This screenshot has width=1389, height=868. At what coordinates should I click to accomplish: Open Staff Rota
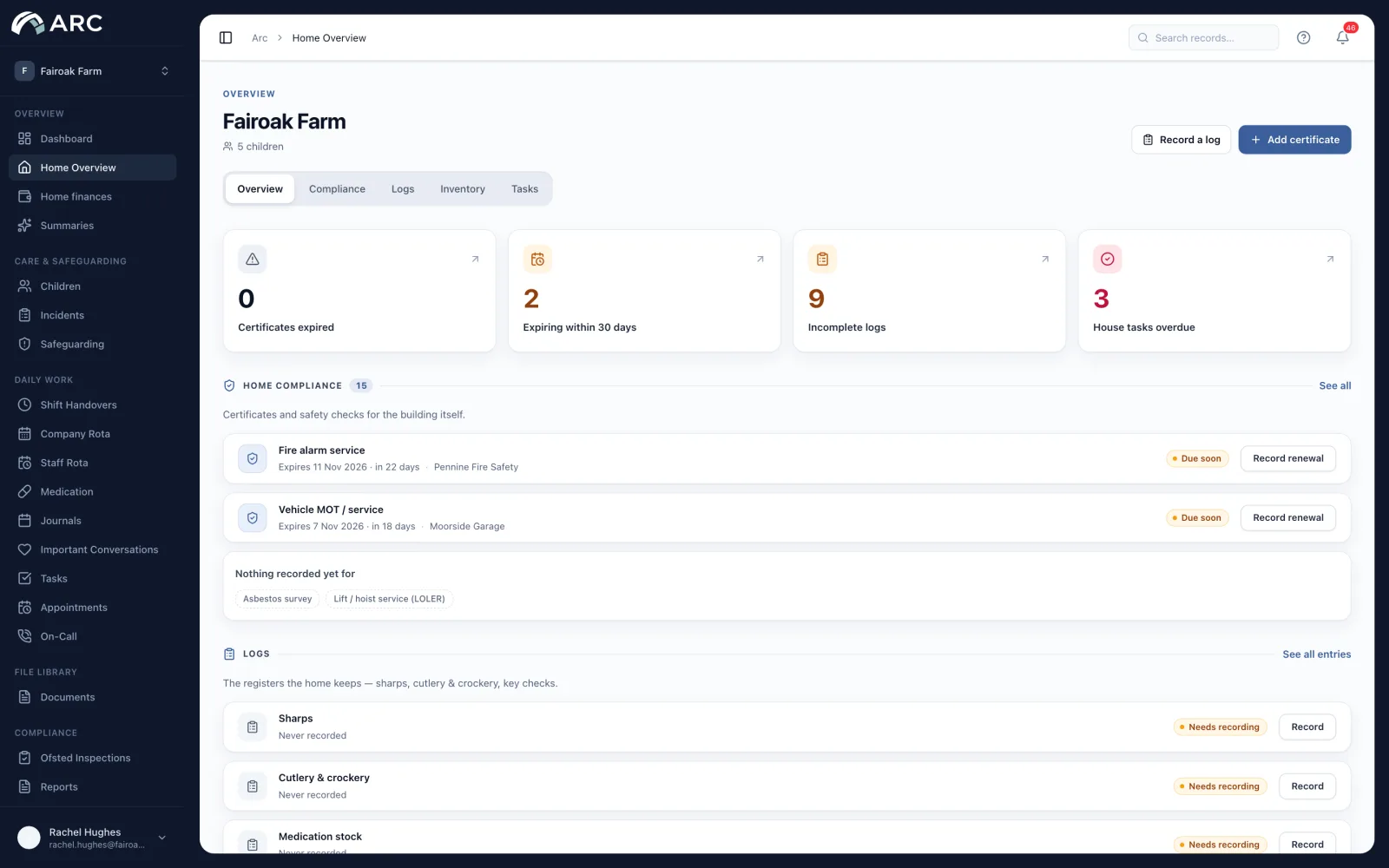92,463
